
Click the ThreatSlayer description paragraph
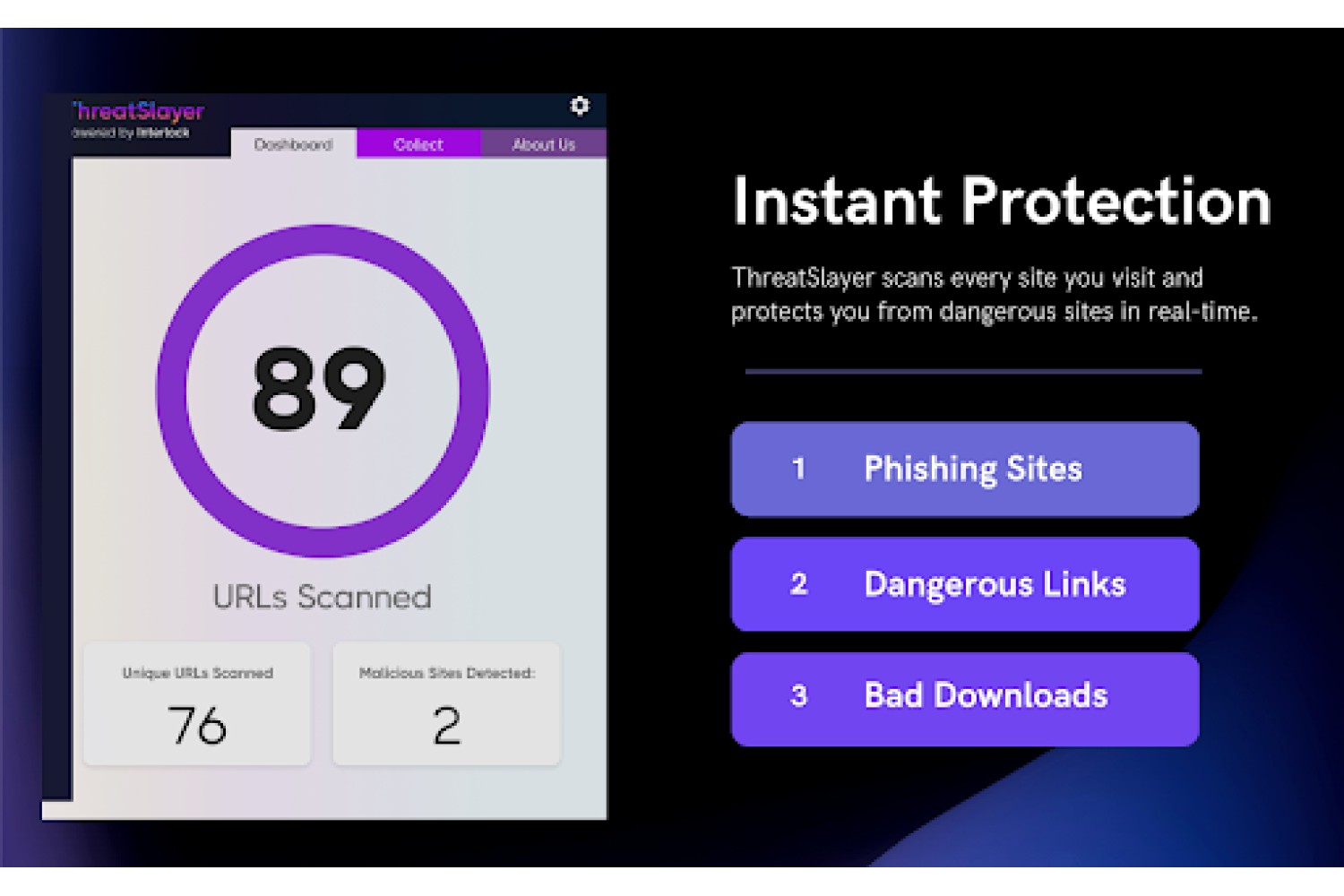point(995,295)
